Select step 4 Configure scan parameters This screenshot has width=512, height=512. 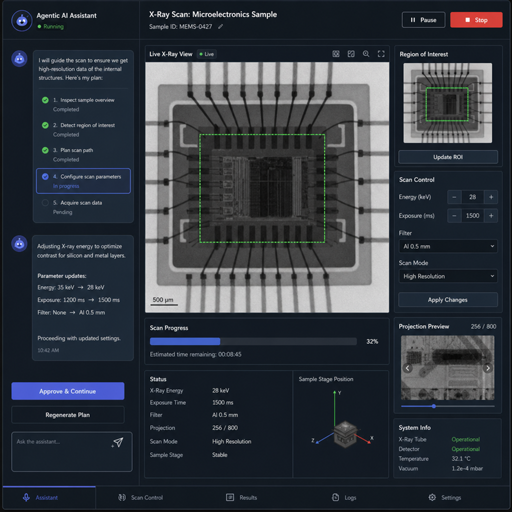point(83,181)
